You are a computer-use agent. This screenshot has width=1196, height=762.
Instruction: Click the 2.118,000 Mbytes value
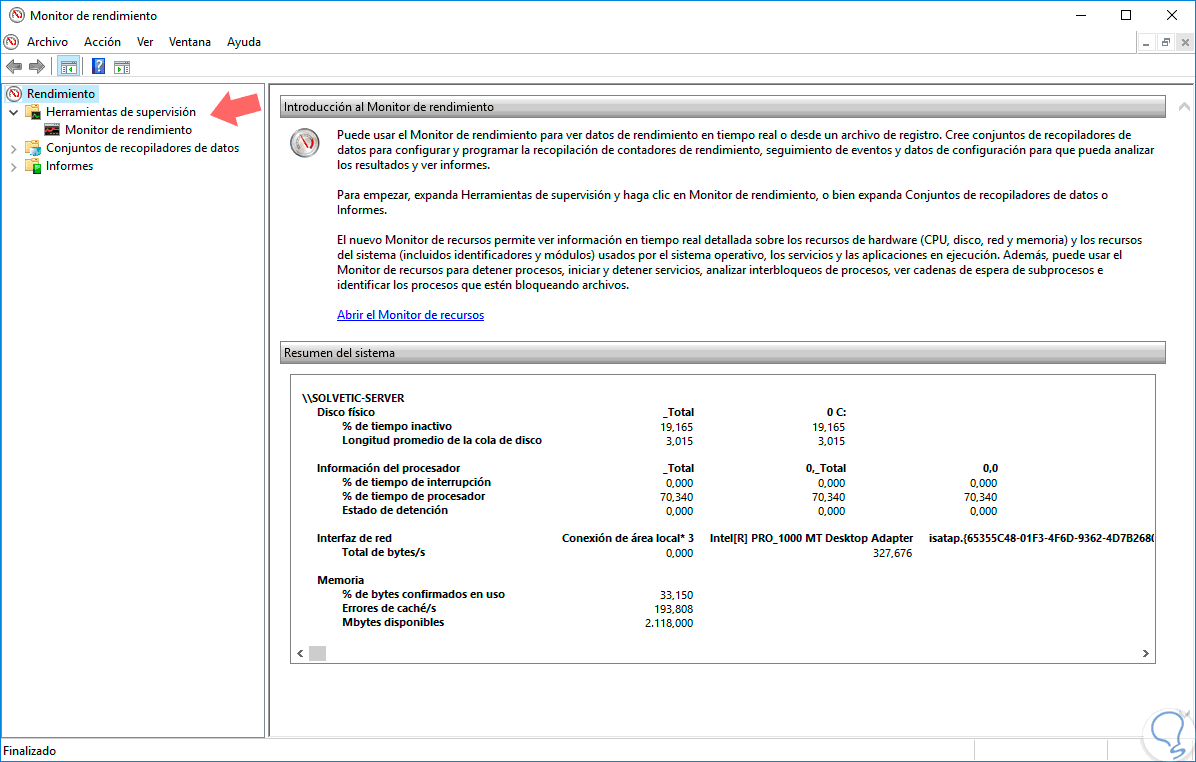pyautogui.click(x=669, y=623)
